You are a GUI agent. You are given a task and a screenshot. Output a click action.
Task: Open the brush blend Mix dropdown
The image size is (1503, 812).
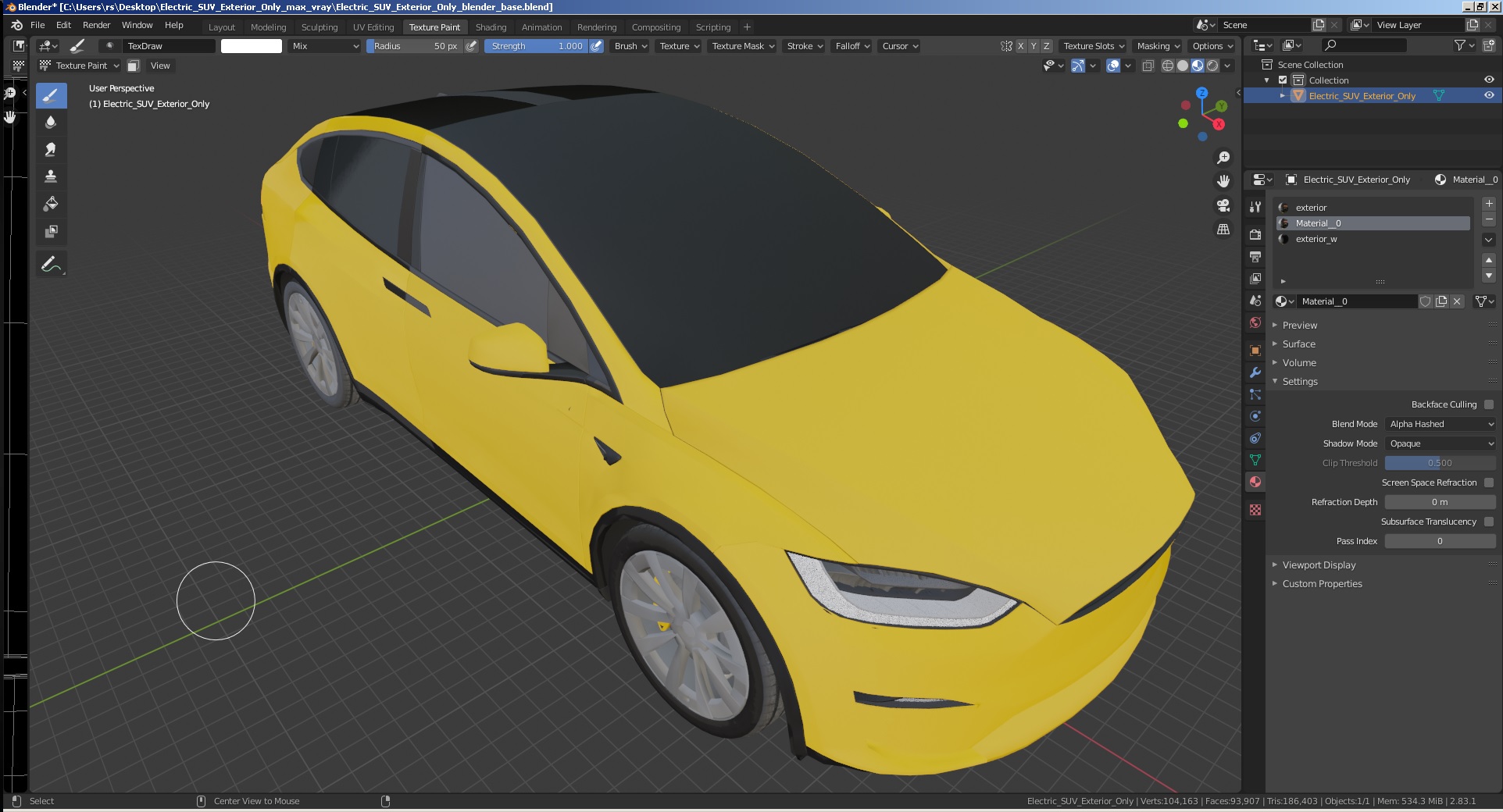click(x=324, y=46)
